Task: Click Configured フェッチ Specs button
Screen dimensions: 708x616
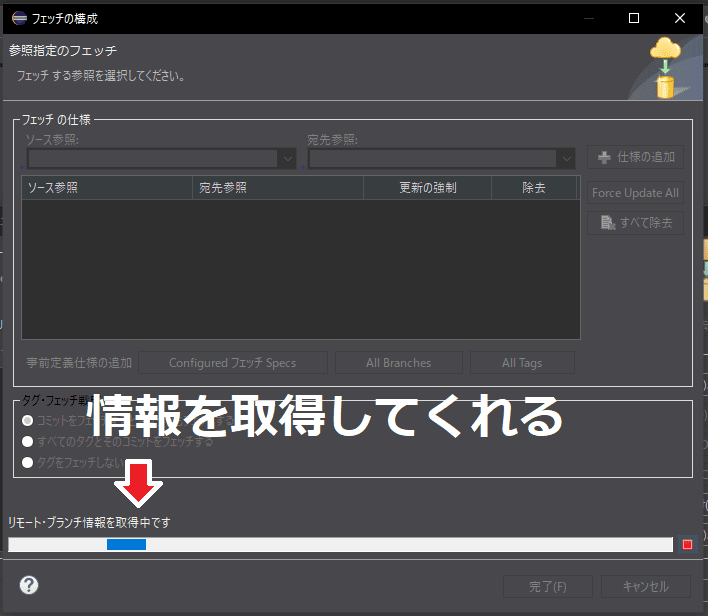Action: pos(232,363)
